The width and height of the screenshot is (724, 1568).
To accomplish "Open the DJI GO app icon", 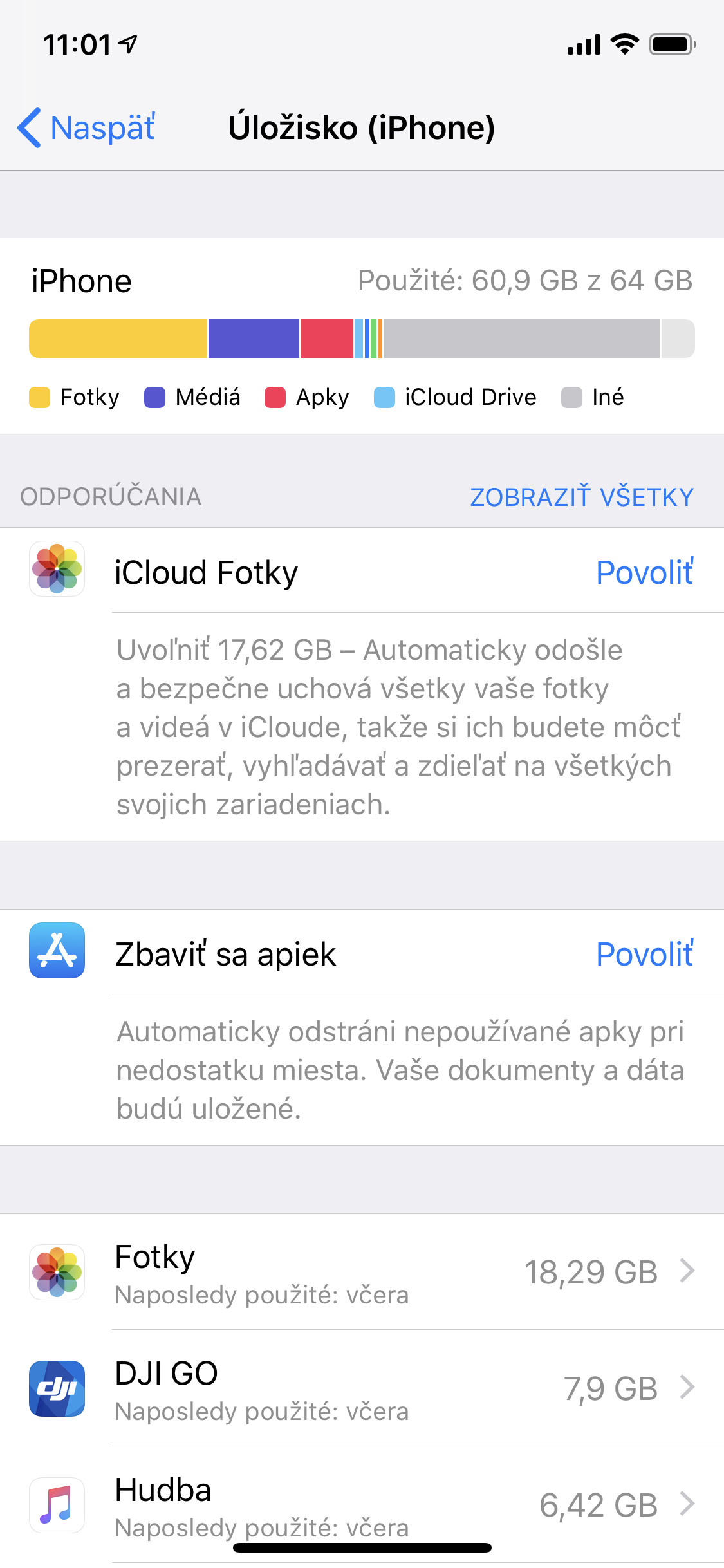I will click(x=57, y=1388).
